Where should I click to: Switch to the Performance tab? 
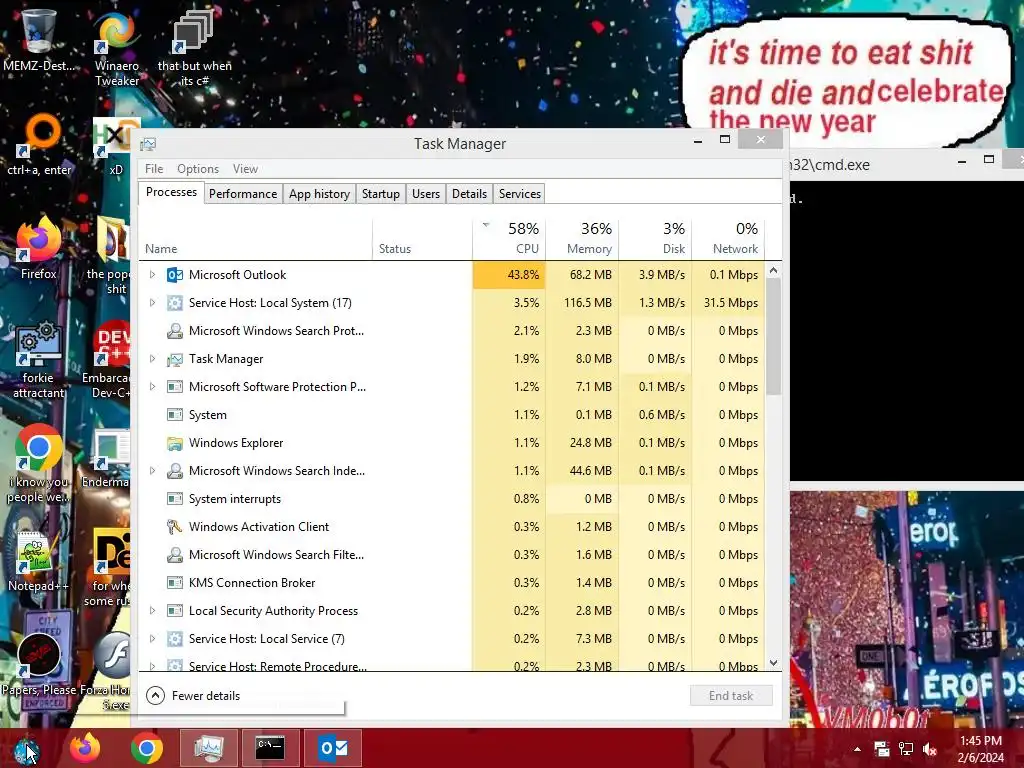pyautogui.click(x=243, y=194)
